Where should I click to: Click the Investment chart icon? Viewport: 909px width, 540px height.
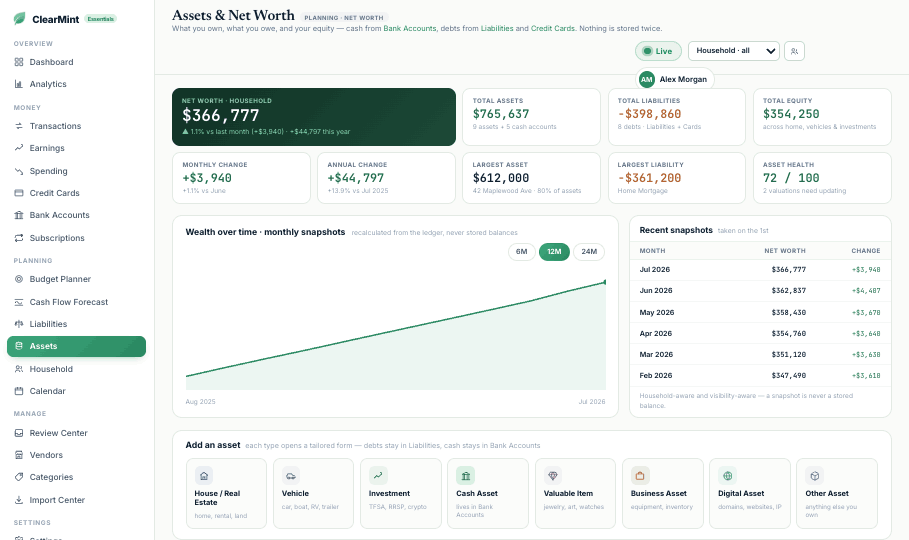(x=378, y=476)
